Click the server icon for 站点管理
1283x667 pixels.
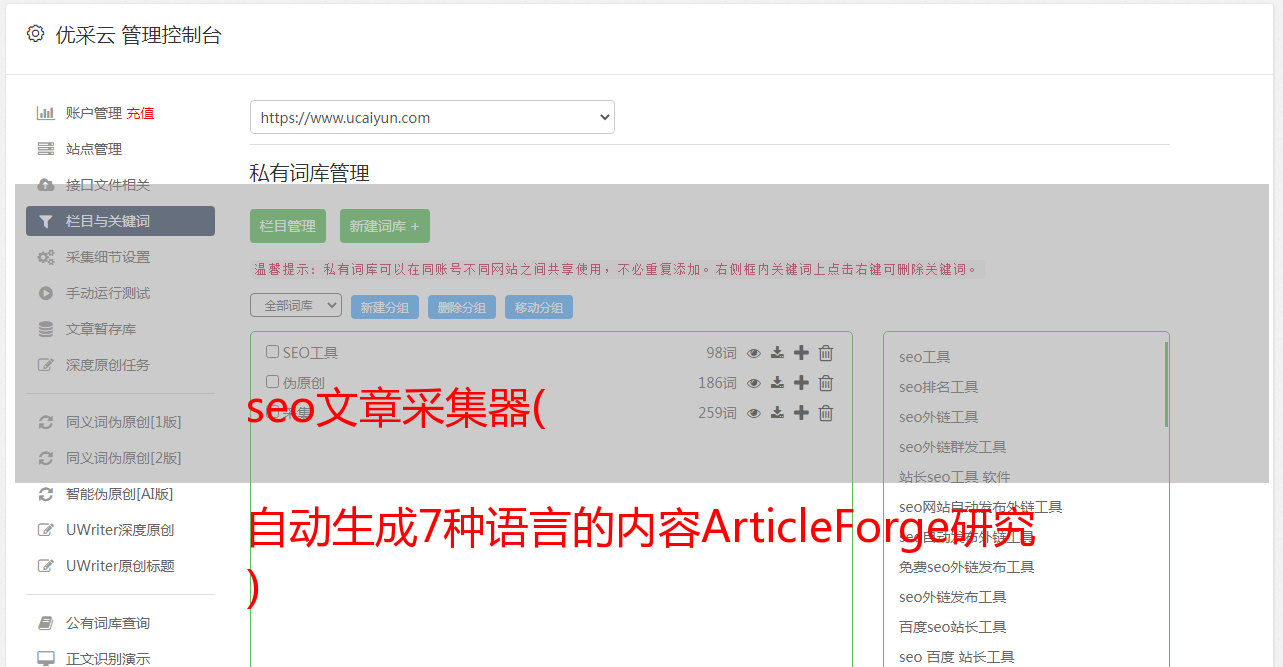point(45,149)
